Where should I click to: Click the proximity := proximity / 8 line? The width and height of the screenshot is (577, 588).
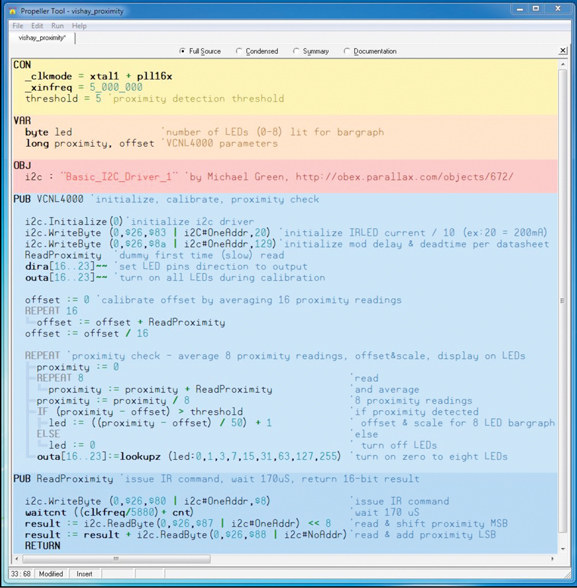click(113, 400)
